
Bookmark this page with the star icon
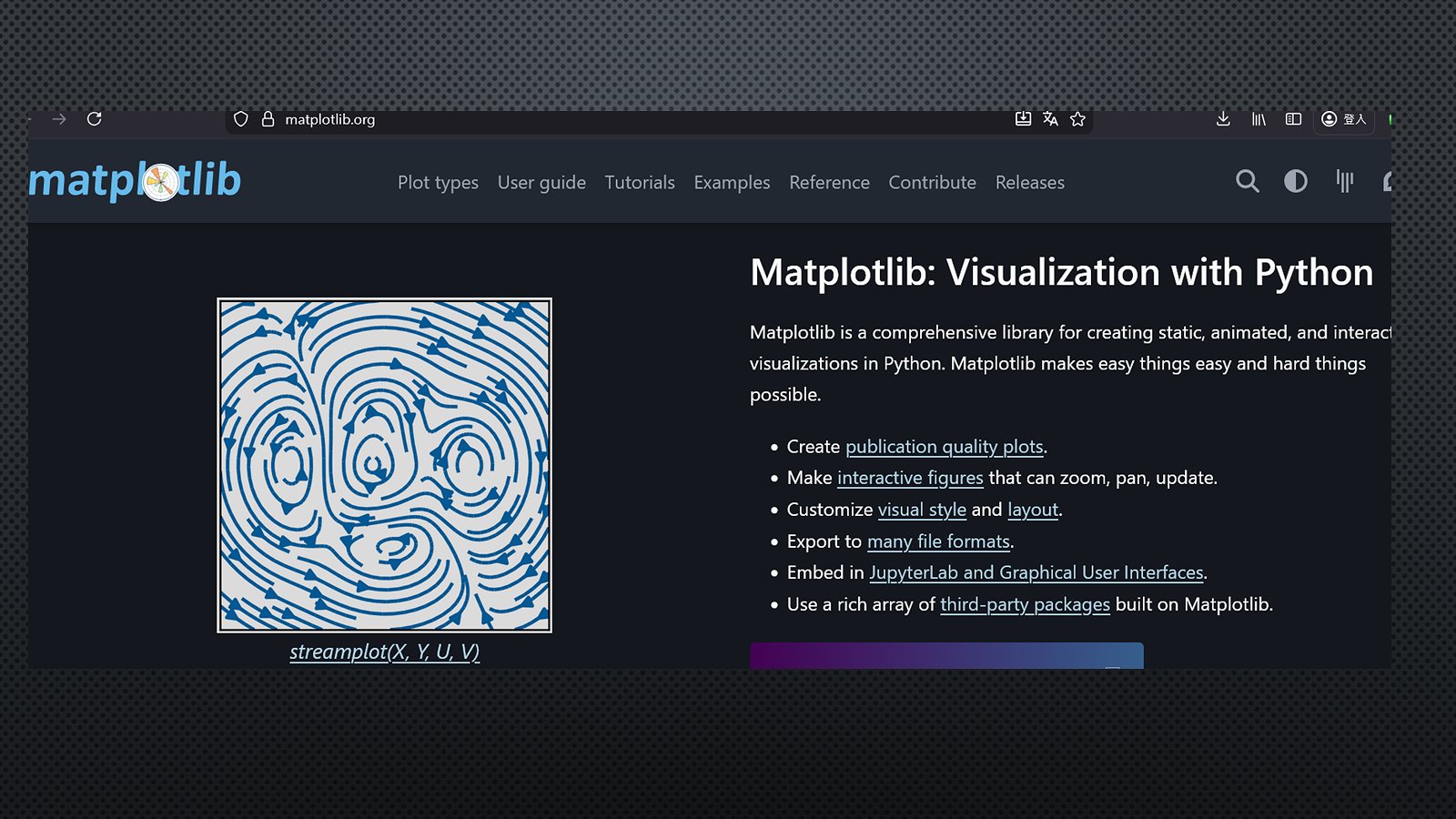1077,119
